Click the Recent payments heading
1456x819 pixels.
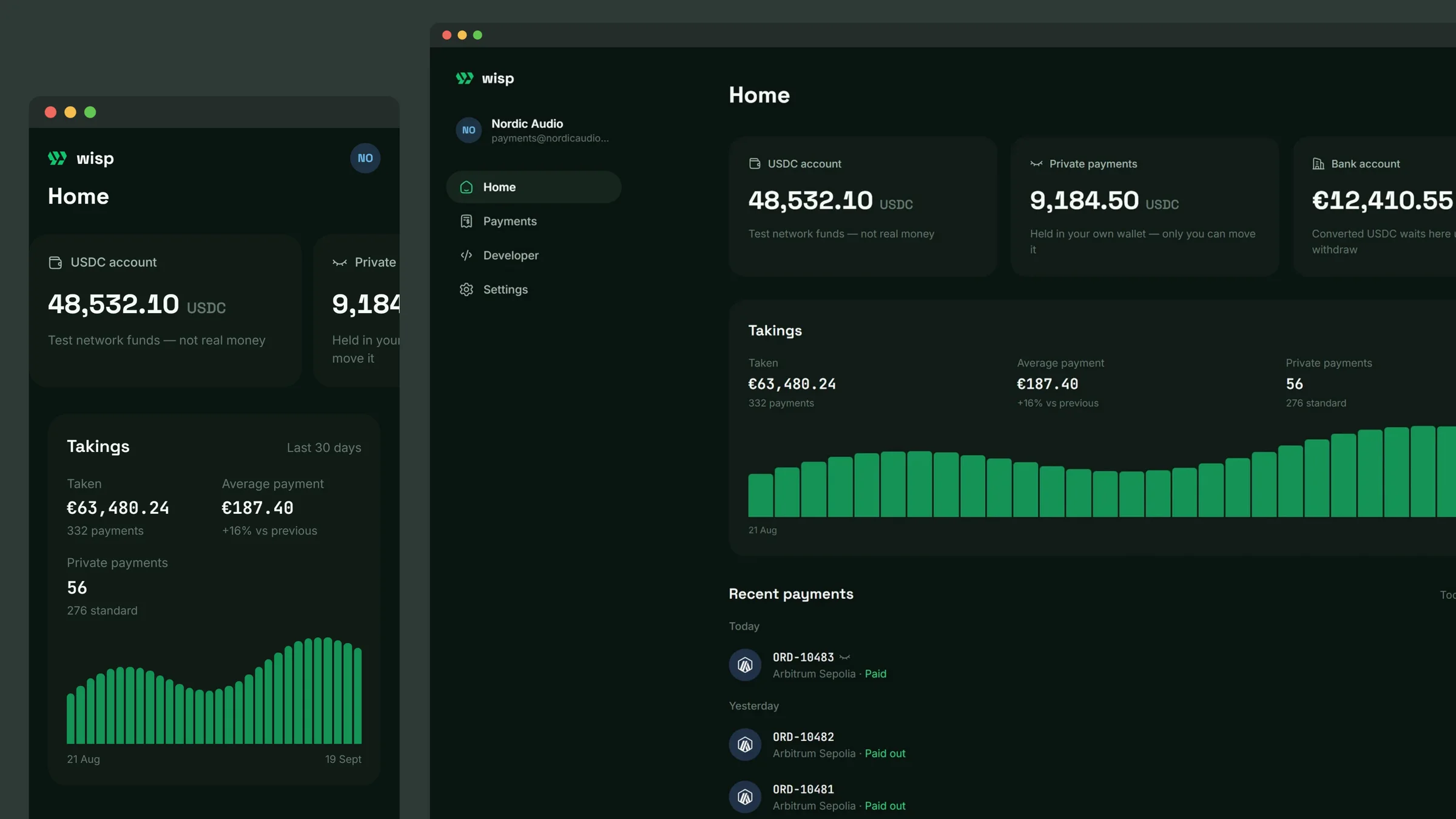(790, 594)
